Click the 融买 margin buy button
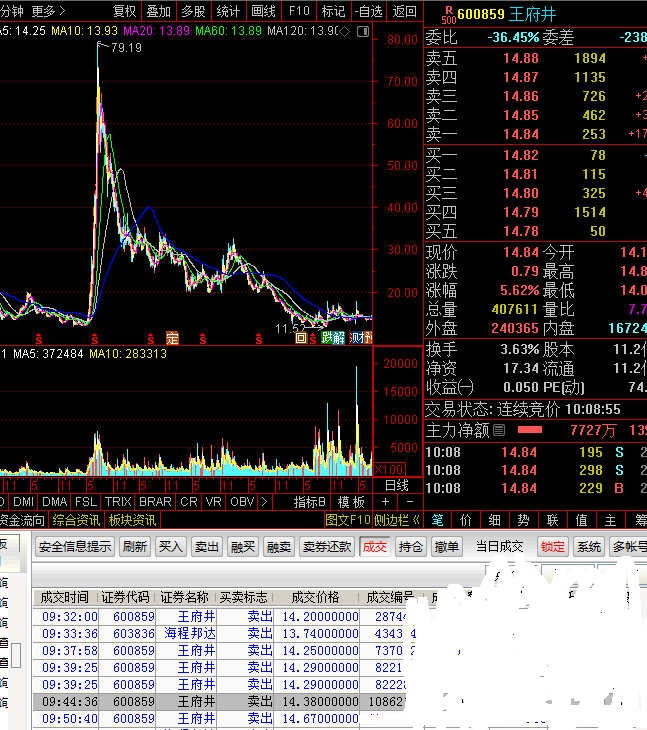 click(x=243, y=547)
